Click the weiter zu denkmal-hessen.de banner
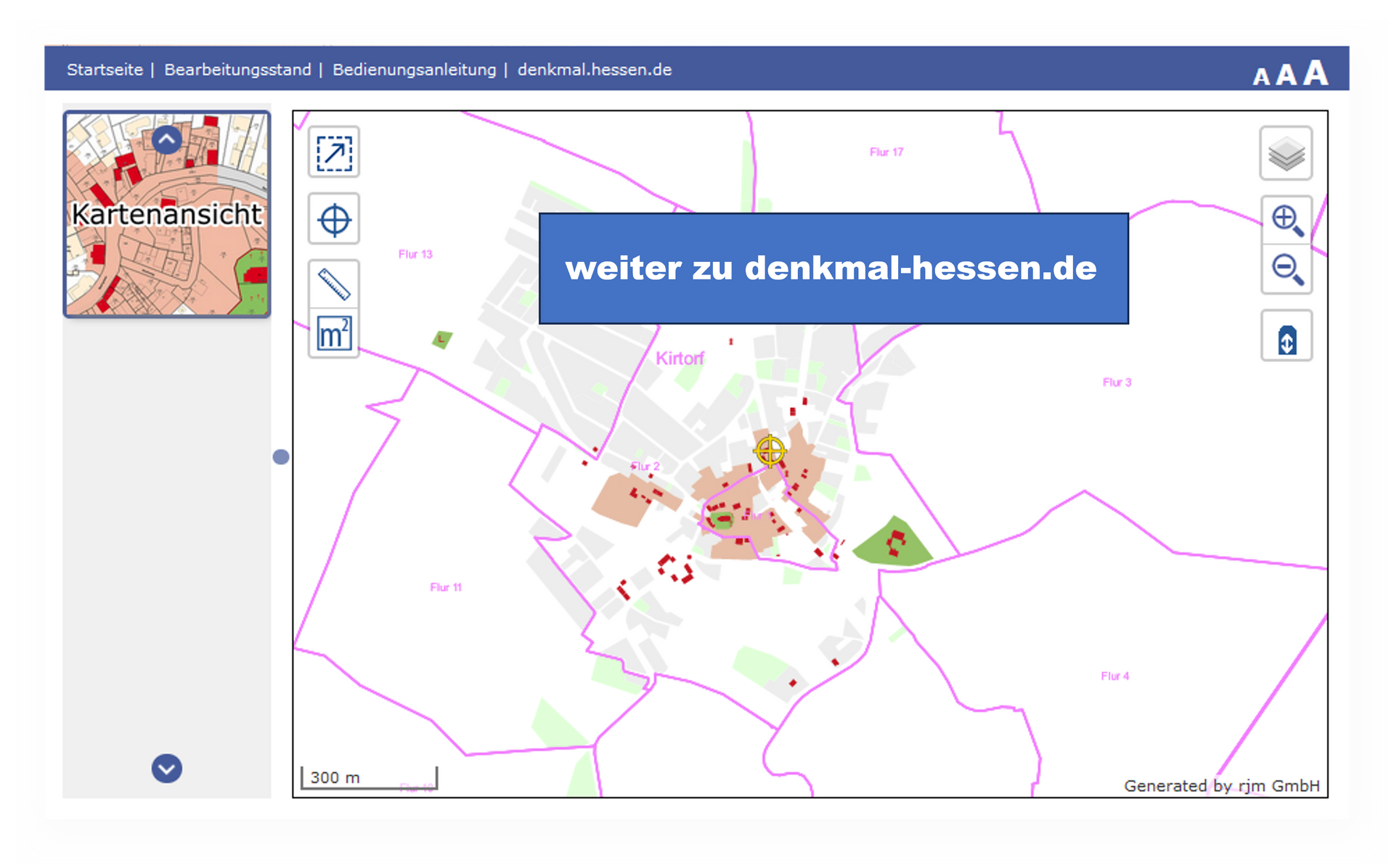The height and width of the screenshot is (868, 1394). point(833,269)
